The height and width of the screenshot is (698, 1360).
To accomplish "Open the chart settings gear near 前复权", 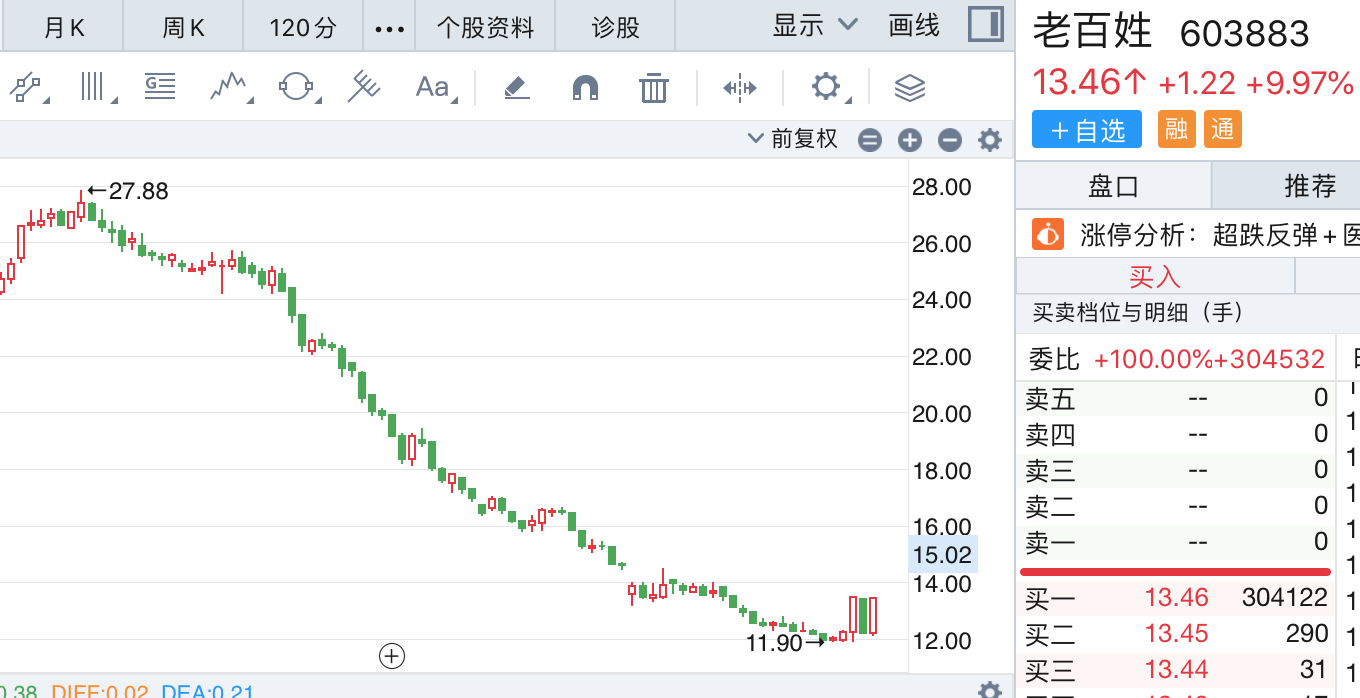I will [990, 140].
